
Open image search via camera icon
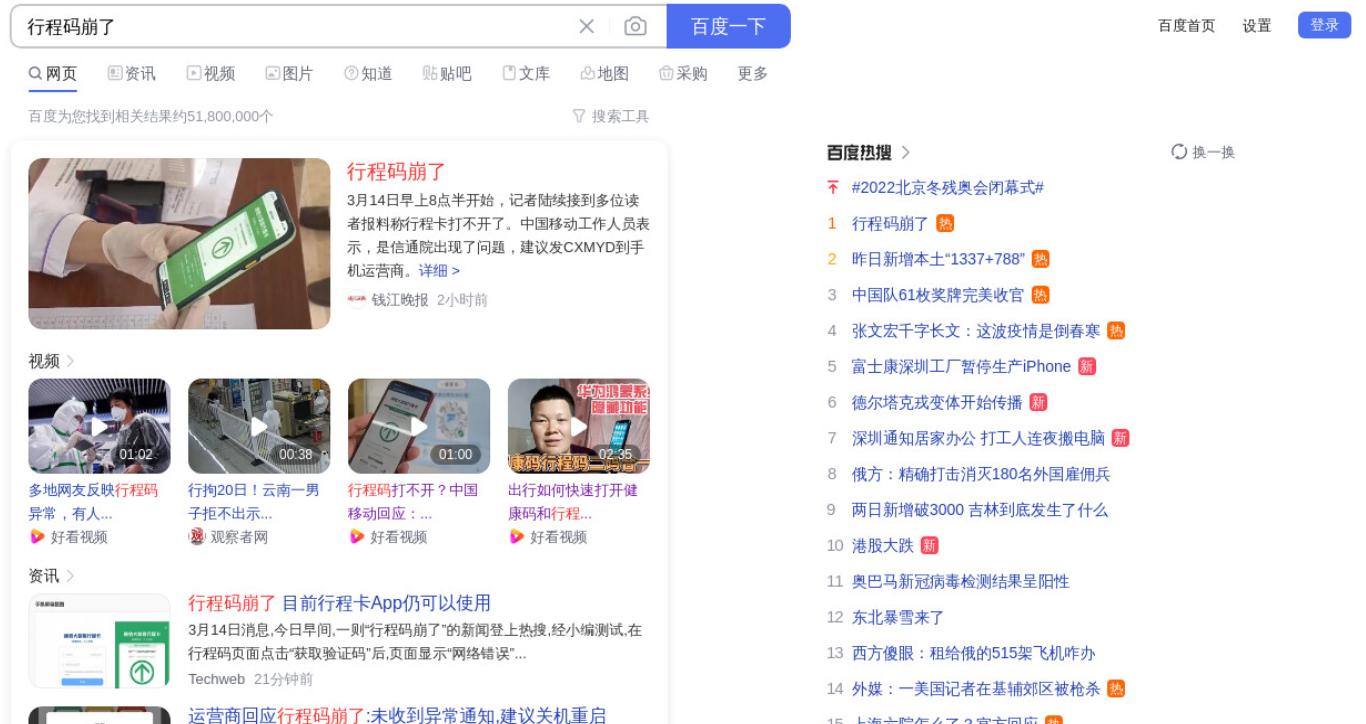tap(635, 27)
